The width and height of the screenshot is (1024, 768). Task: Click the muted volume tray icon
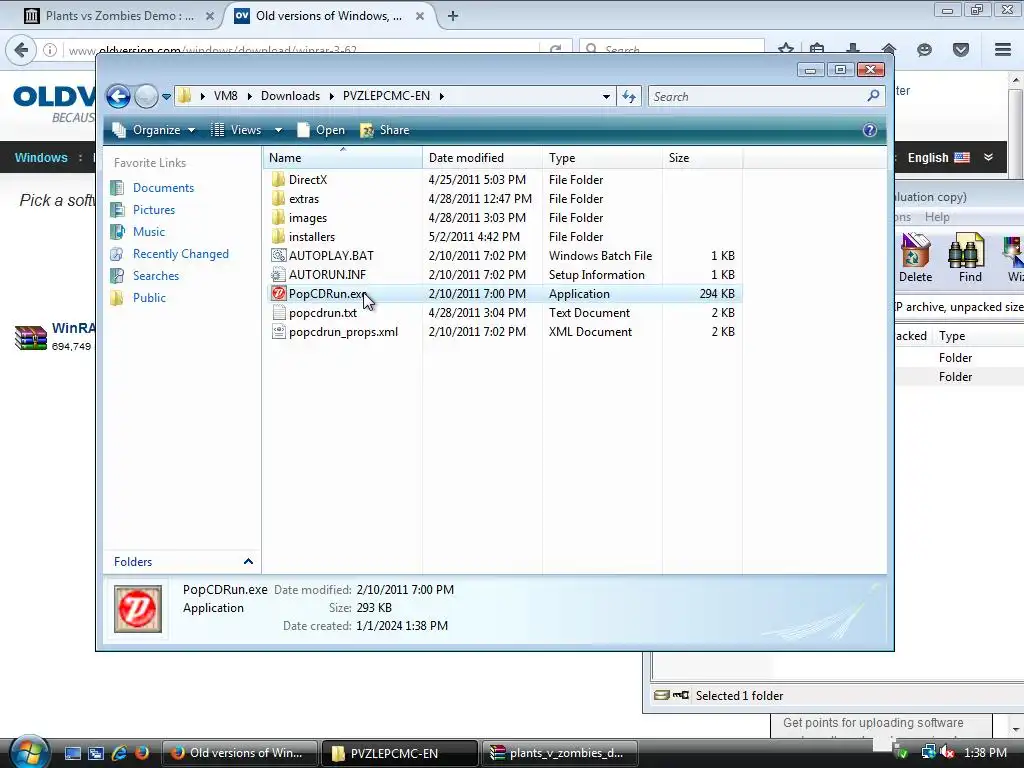click(948, 753)
